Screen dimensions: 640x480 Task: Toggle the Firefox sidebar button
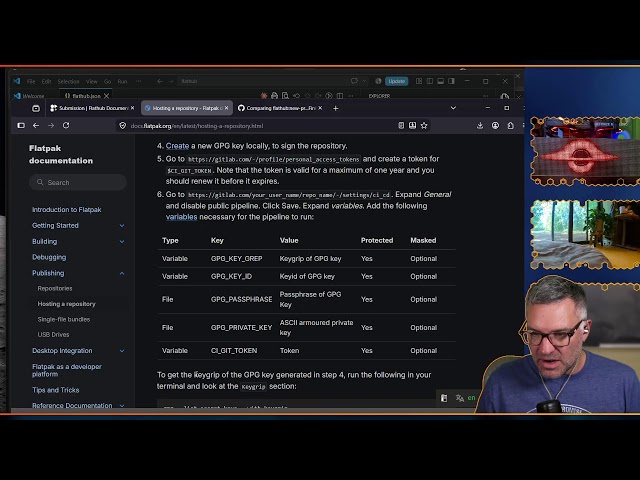pos(21,125)
